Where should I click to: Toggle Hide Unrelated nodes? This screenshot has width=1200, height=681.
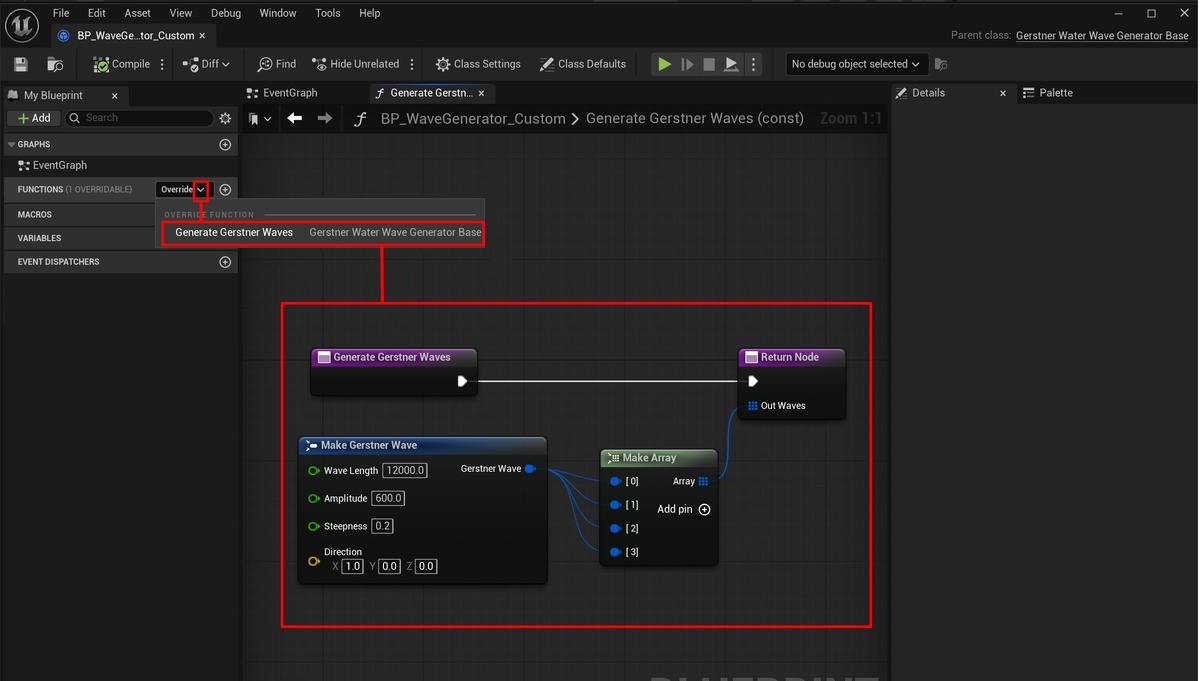355,64
